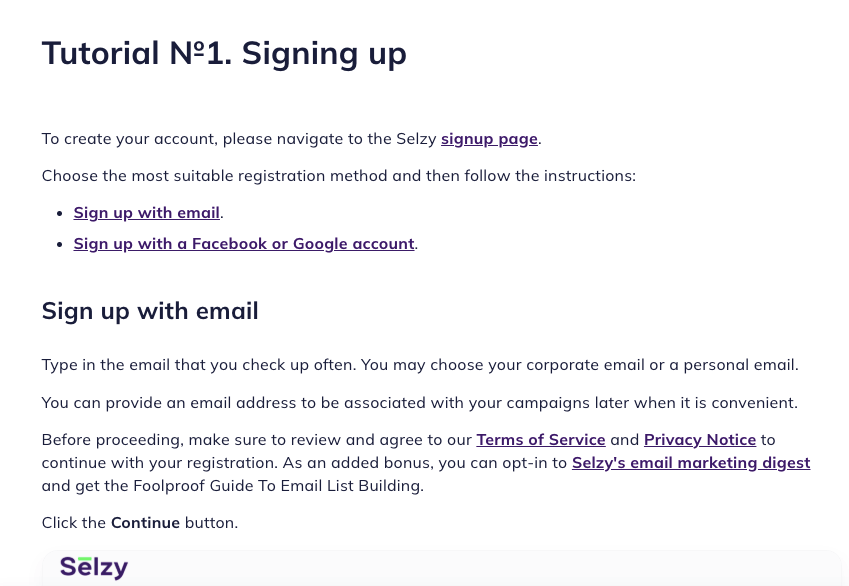Click the bullet point beside Sign up with email
The height and width of the screenshot is (586, 849).
pos(60,213)
